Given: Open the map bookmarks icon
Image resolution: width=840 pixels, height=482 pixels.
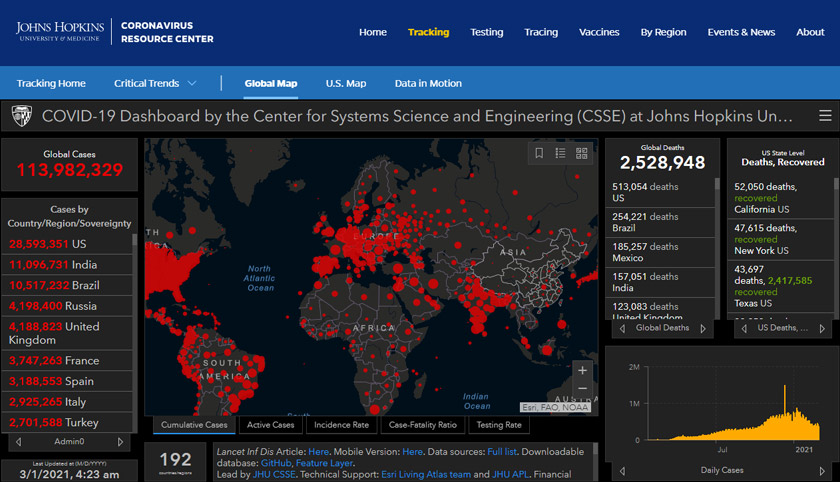Looking at the screenshot, I should click(x=539, y=153).
